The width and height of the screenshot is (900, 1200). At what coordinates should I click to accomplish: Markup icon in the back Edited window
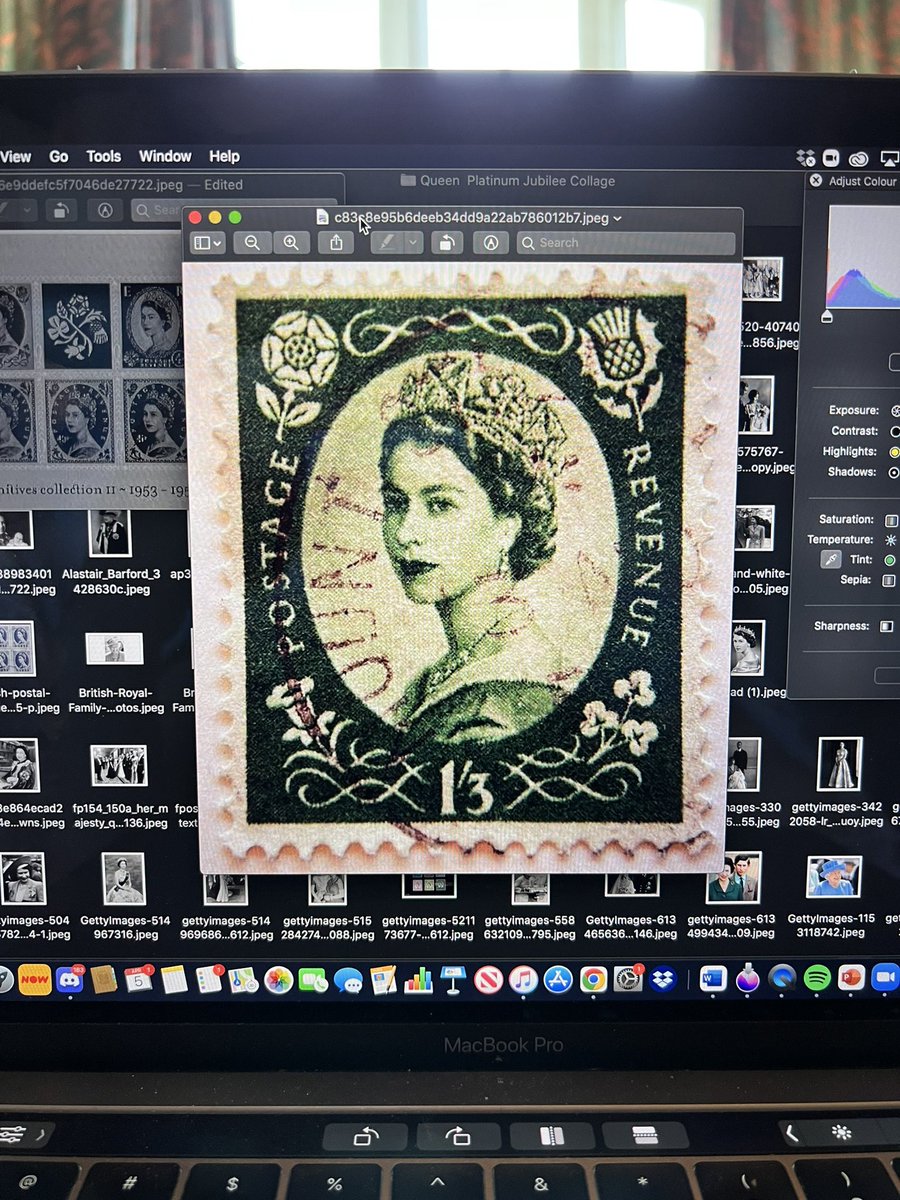coord(104,210)
